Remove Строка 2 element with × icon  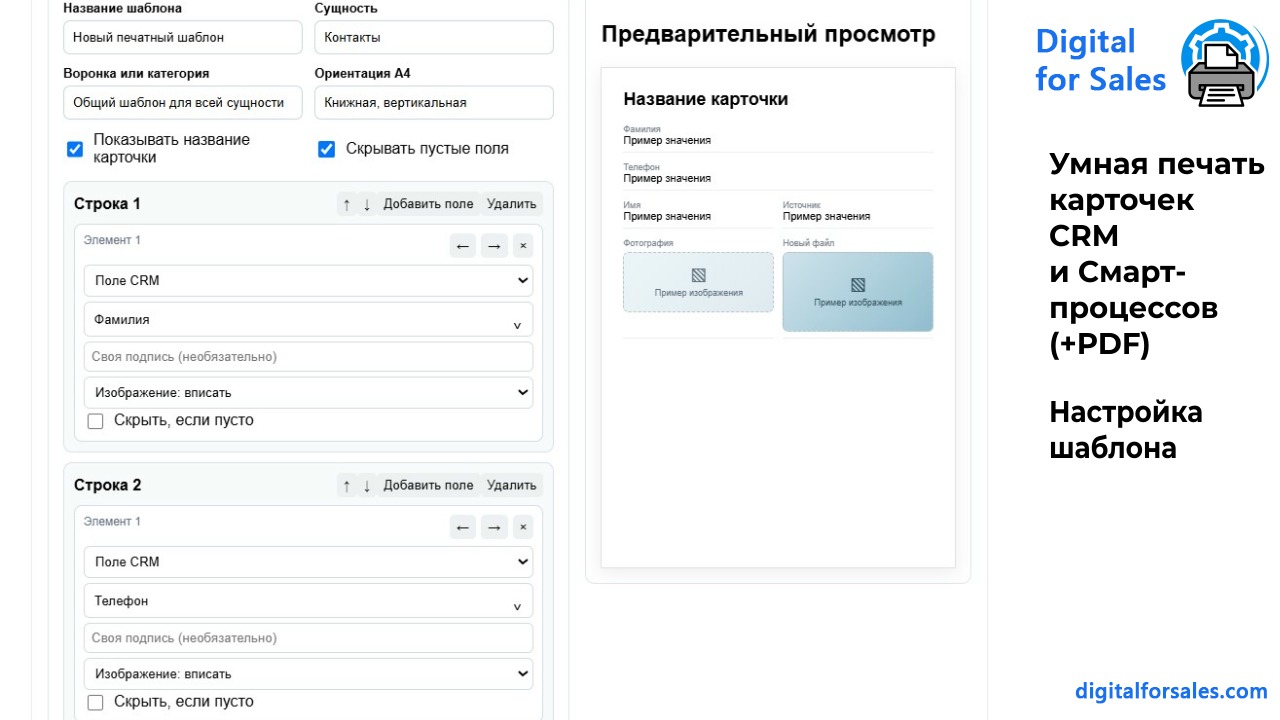pyautogui.click(x=523, y=526)
